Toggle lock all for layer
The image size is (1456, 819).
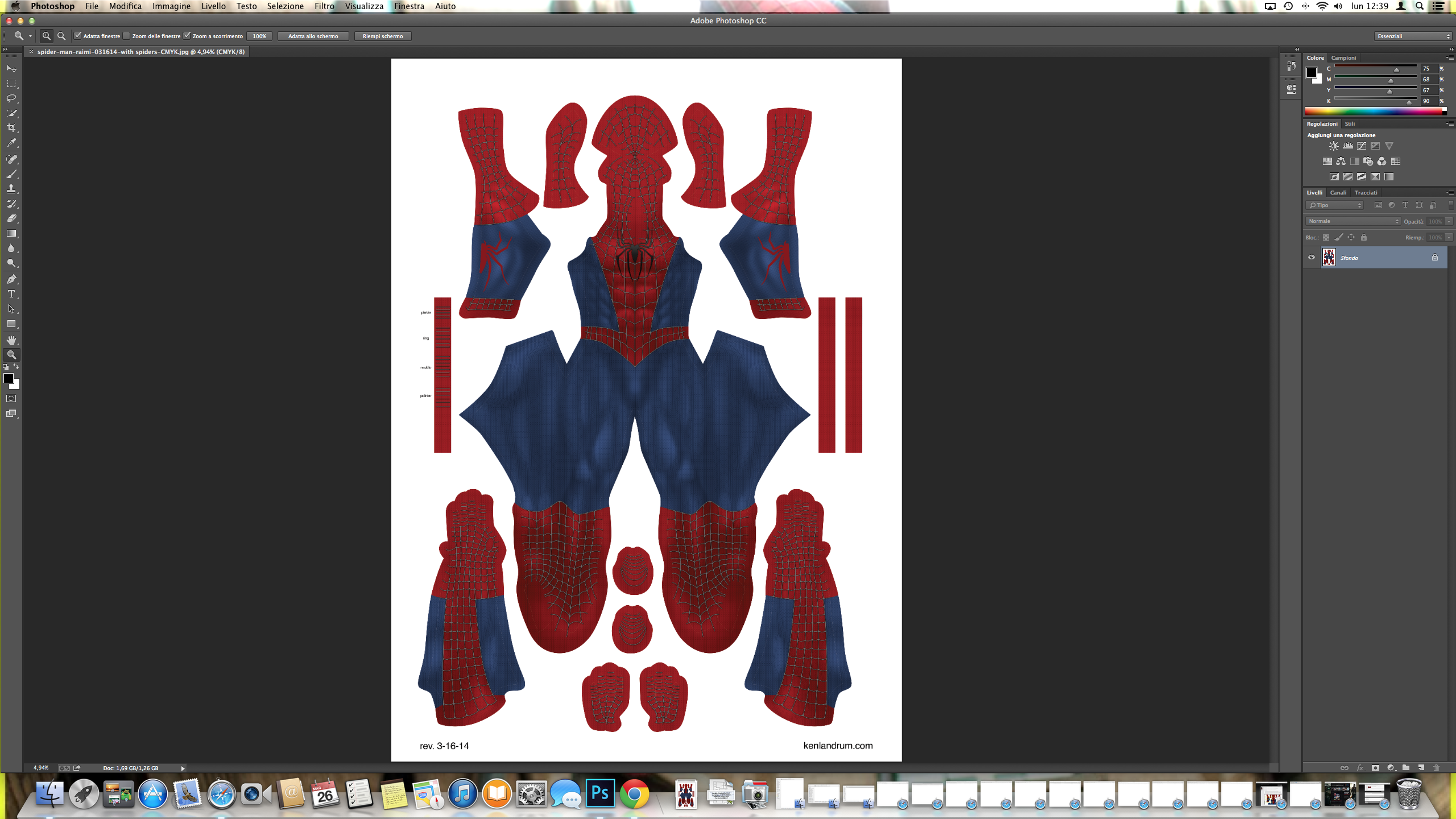point(1363,238)
